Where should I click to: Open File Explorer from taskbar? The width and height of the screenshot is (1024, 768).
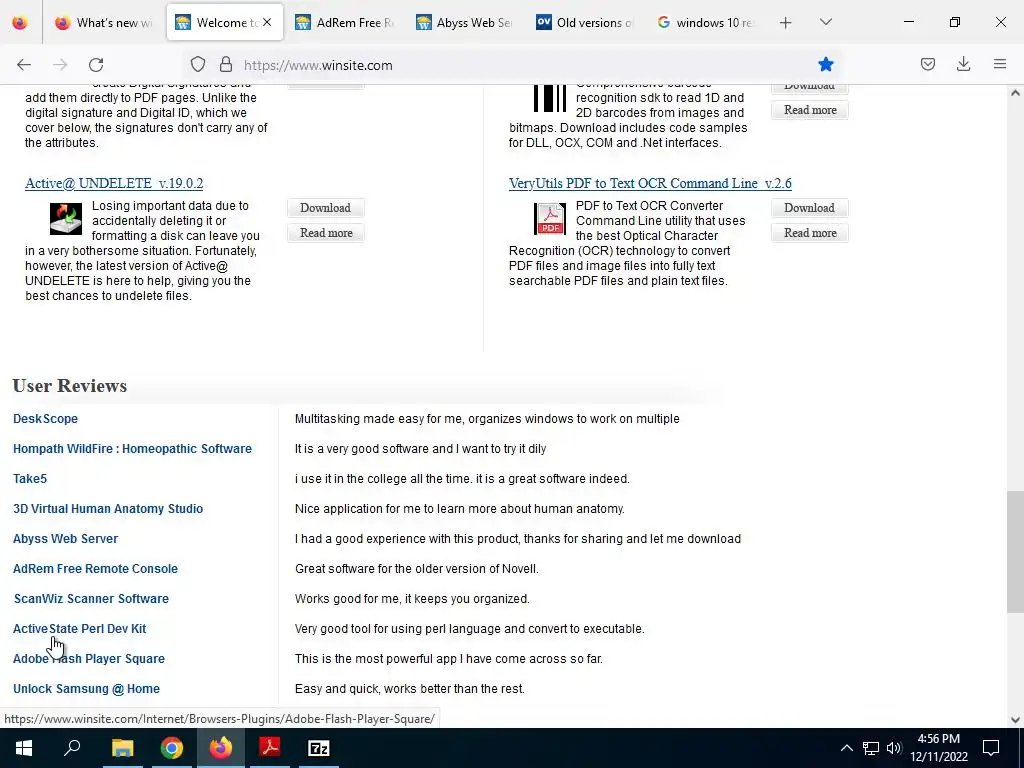point(122,748)
